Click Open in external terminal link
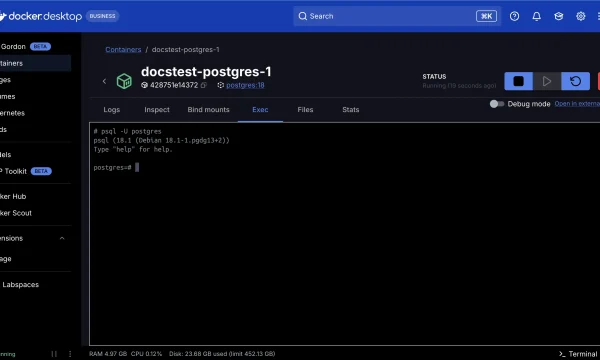Viewport: 600px width, 360px height. click(577, 104)
